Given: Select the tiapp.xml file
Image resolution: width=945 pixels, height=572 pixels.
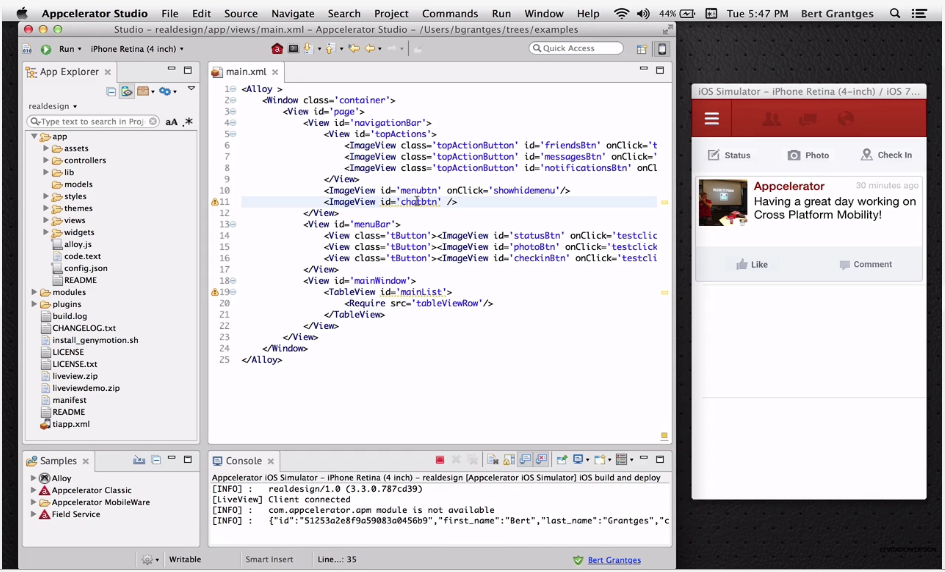Looking at the screenshot, I should pos(65,424).
